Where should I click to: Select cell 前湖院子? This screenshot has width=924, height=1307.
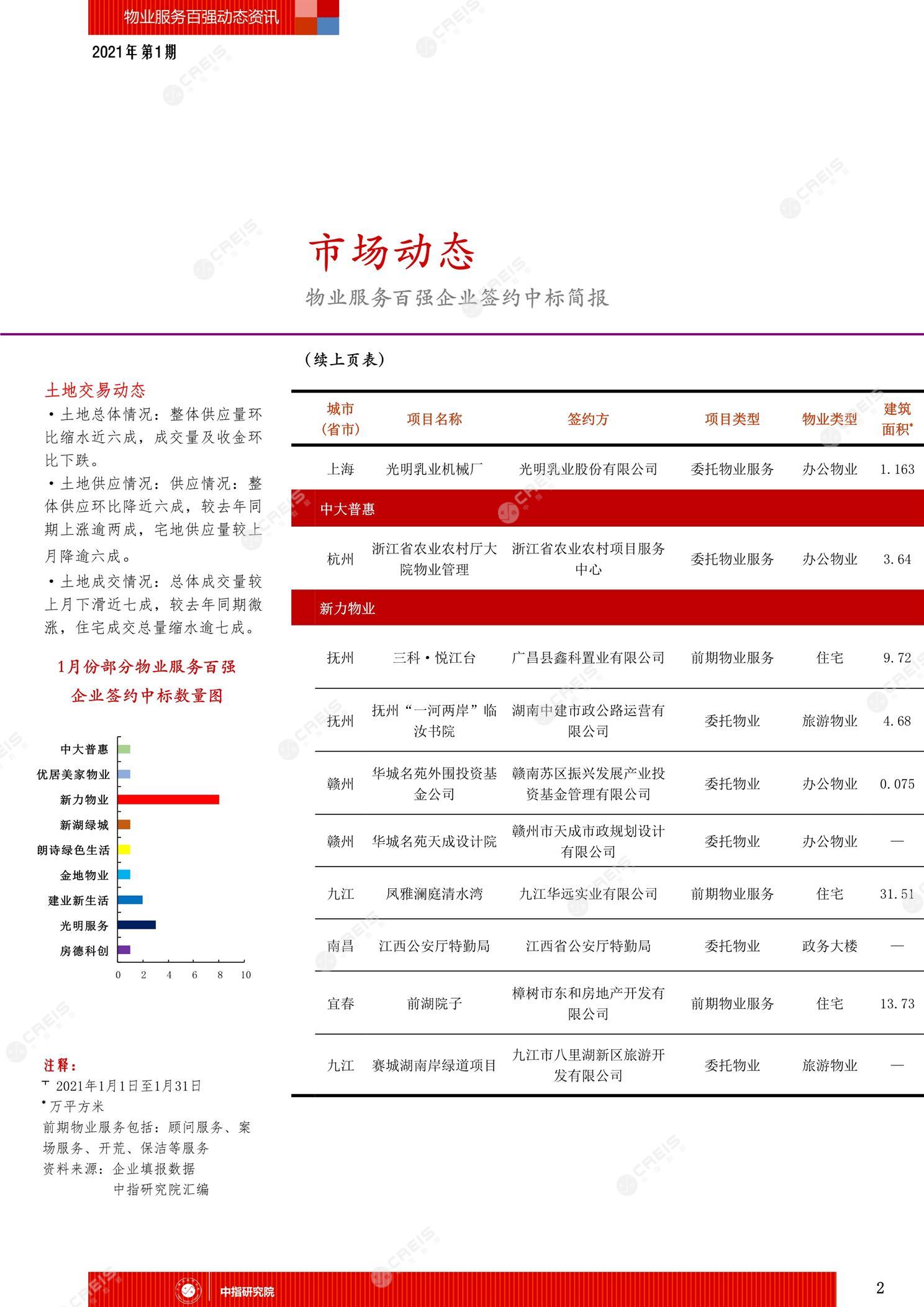point(435,1004)
